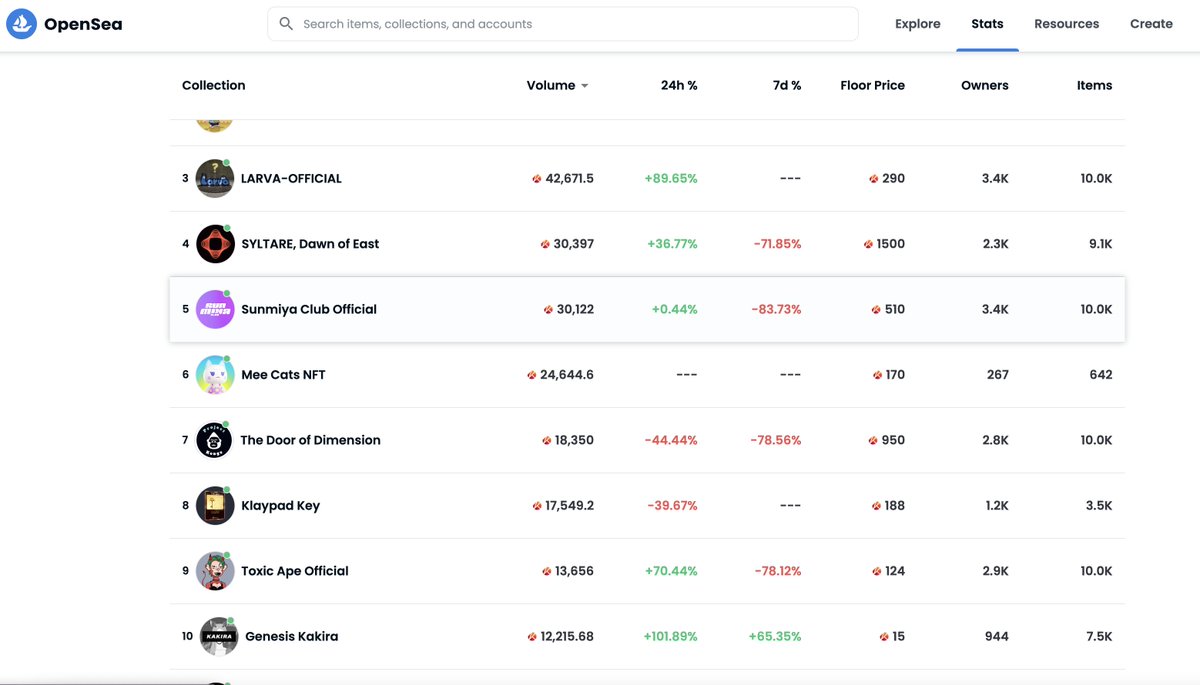Go to the Create page
Image resolution: width=1200 pixels, height=685 pixels.
[x=1151, y=24]
